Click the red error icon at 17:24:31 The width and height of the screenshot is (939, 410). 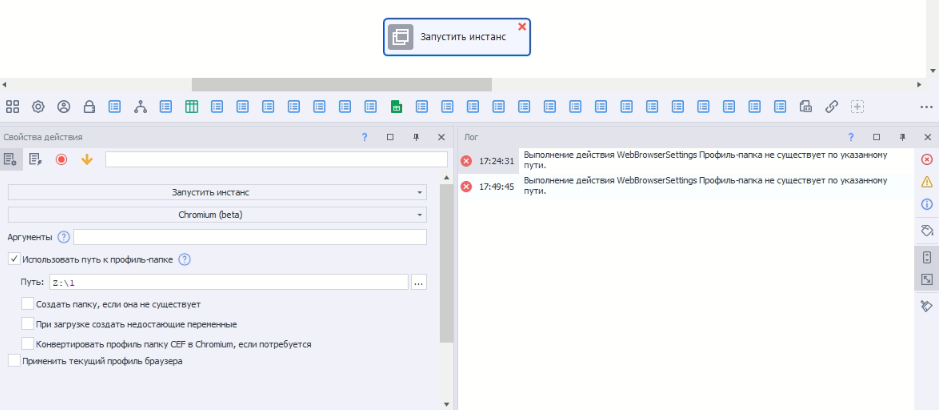click(467, 160)
